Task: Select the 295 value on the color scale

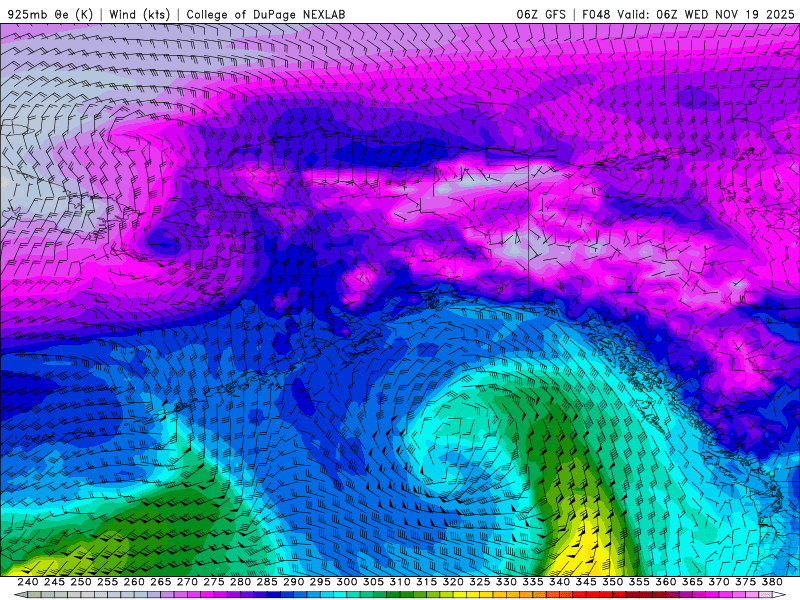Action: pos(320,582)
